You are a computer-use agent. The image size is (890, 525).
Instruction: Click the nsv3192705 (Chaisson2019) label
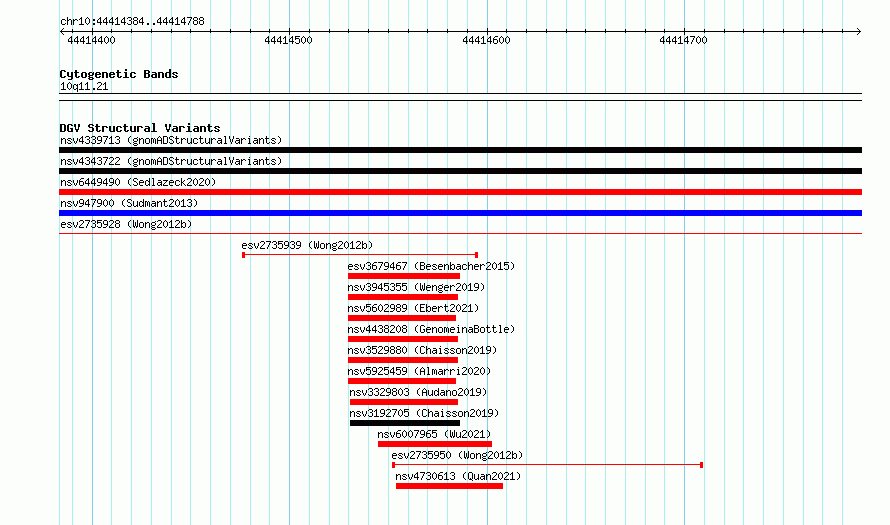(424, 413)
